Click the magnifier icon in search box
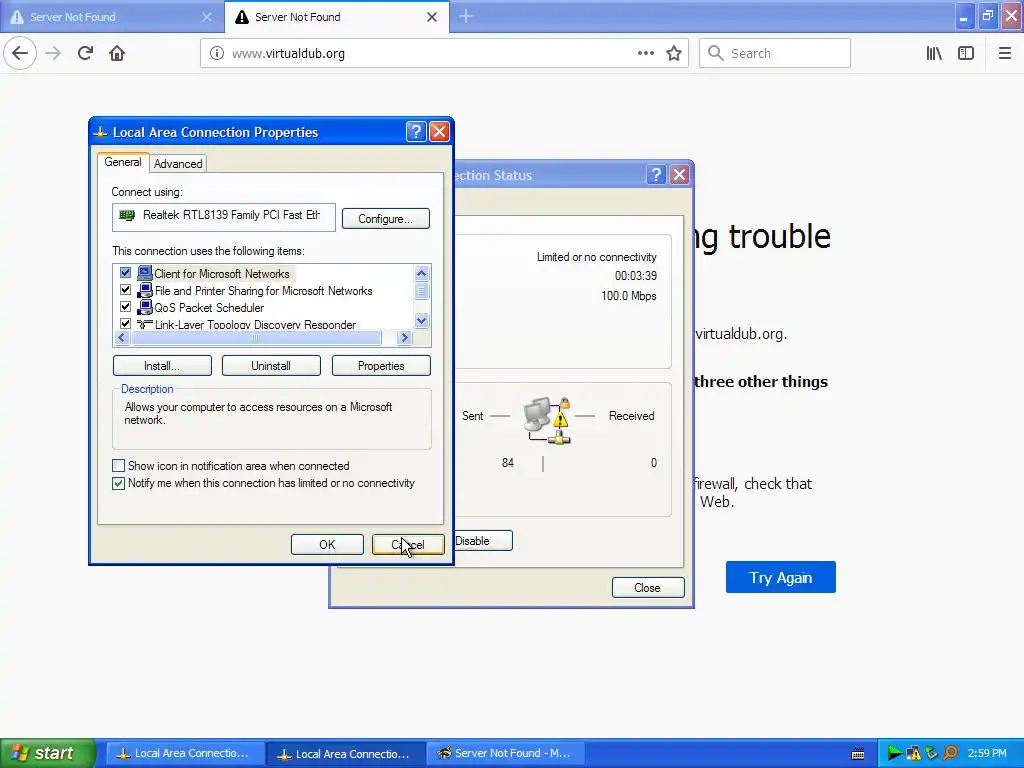The width and height of the screenshot is (1024, 768). (x=715, y=53)
